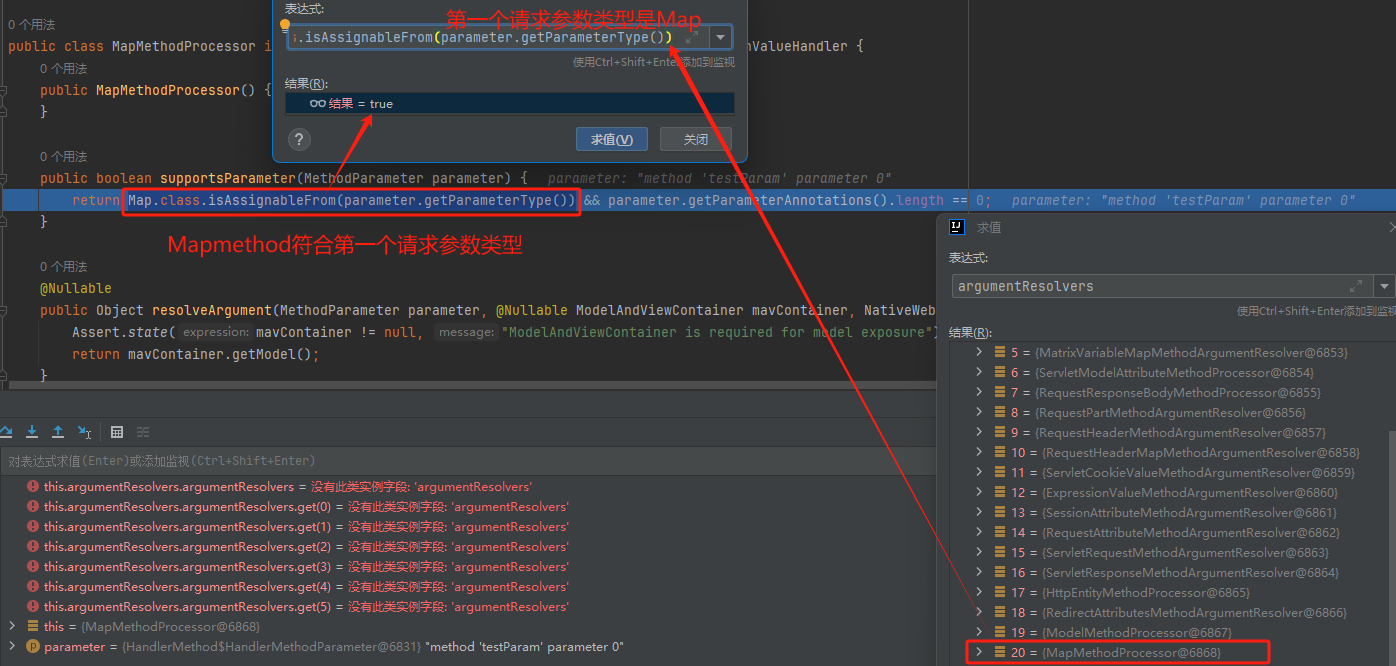This screenshot has height=666, width=1396.
Task: Click the lightbulb intention icon beside expression
Action: pos(284,27)
